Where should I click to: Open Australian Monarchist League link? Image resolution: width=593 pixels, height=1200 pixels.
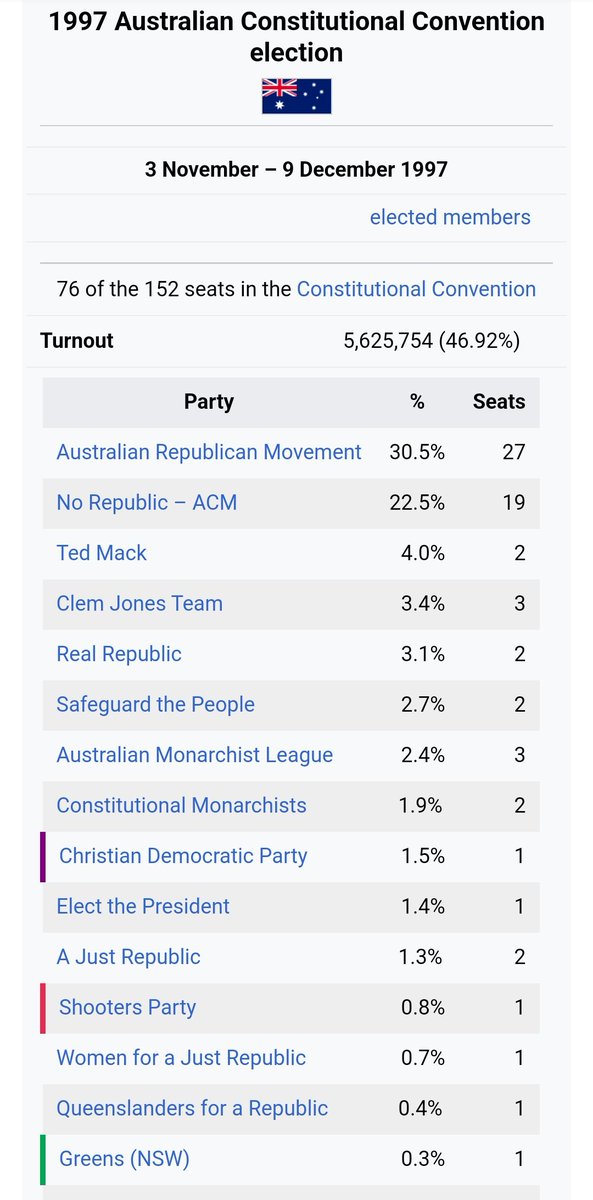(195, 755)
